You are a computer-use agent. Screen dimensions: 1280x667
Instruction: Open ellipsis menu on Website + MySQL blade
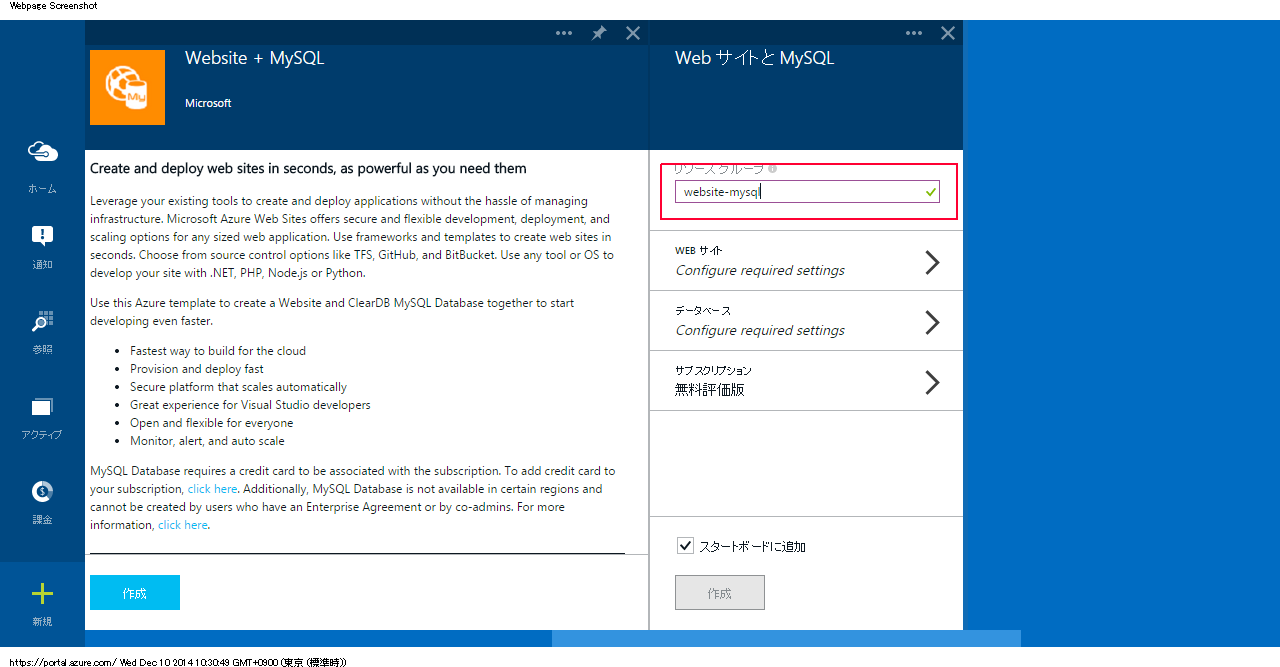click(564, 33)
